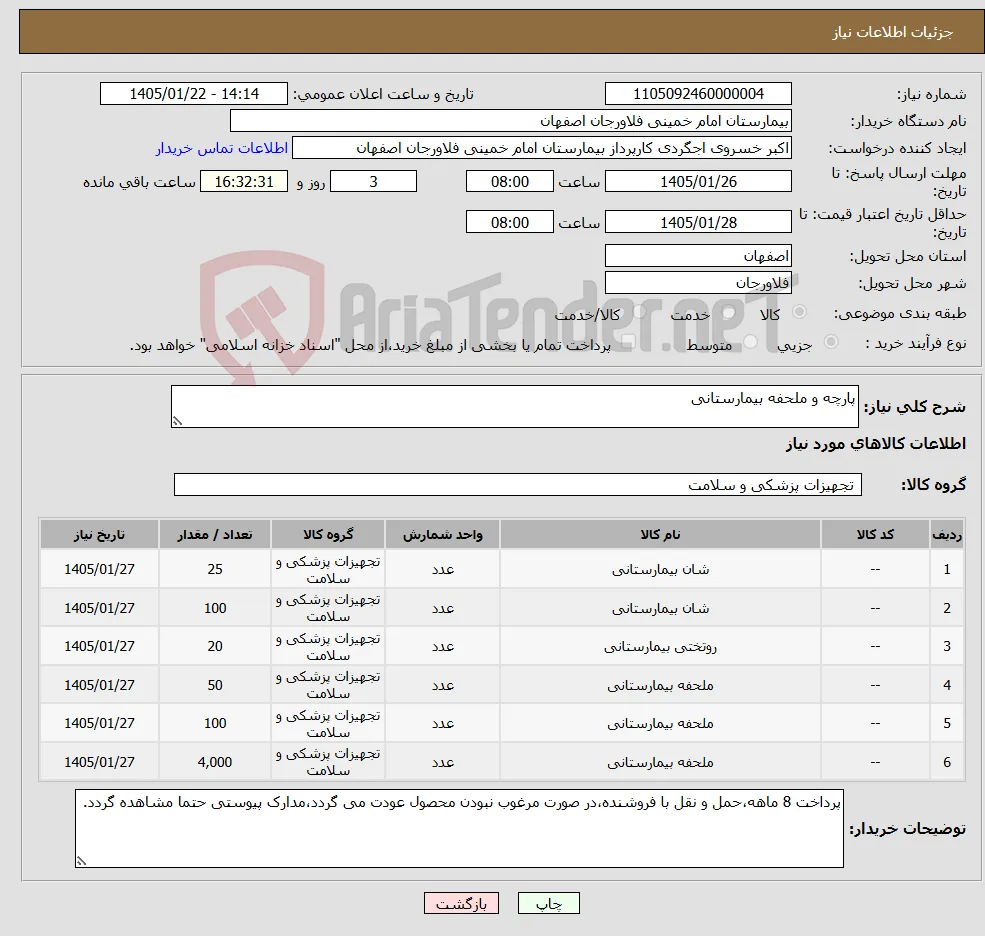Click the جزئیات اطلاعات نیاز page title
The height and width of the screenshot is (936, 985).
pos(893,32)
